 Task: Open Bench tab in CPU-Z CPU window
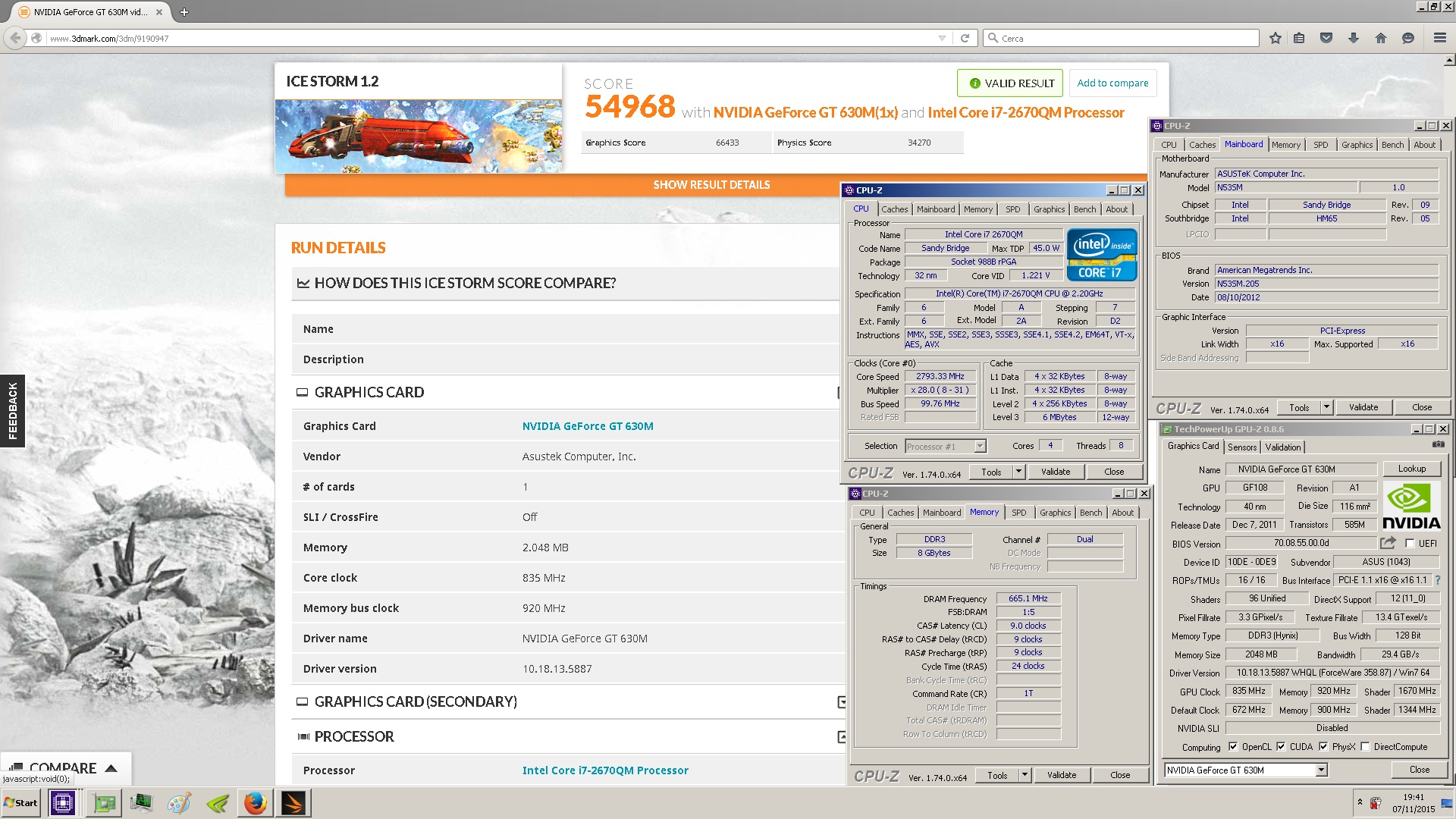[1084, 209]
